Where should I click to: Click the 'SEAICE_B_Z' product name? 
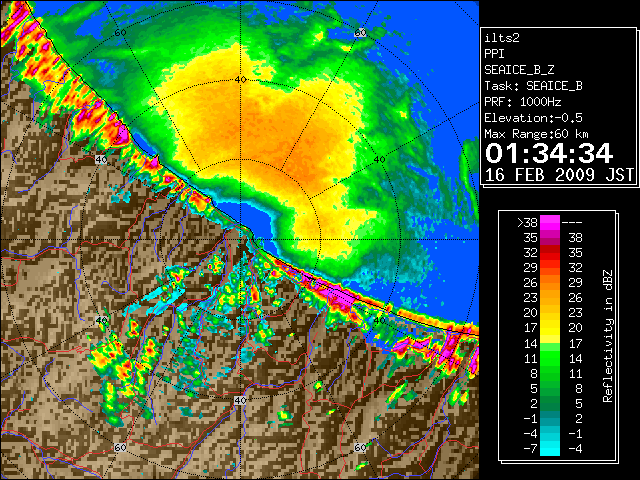(x=519, y=70)
